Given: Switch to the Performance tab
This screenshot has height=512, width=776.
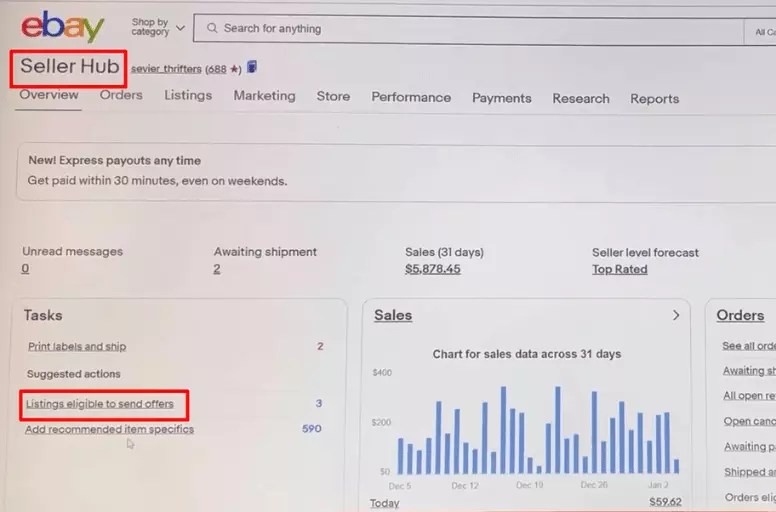Looking at the screenshot, I should tap(411, 97).
